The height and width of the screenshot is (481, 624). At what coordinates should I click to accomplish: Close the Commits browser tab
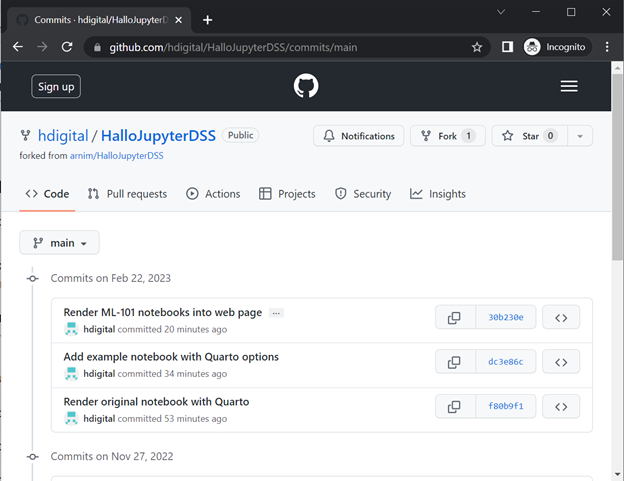179,20
